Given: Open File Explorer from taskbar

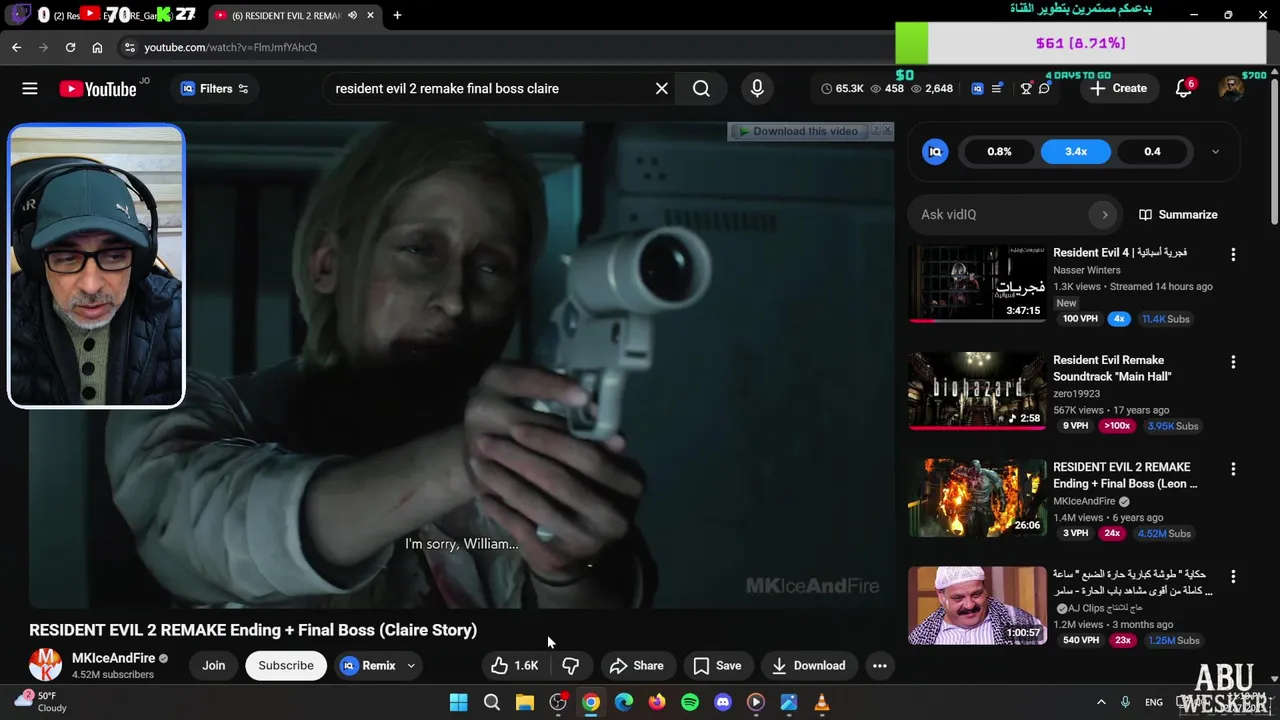Looking at the screenshot, I should tap(524, 702).
